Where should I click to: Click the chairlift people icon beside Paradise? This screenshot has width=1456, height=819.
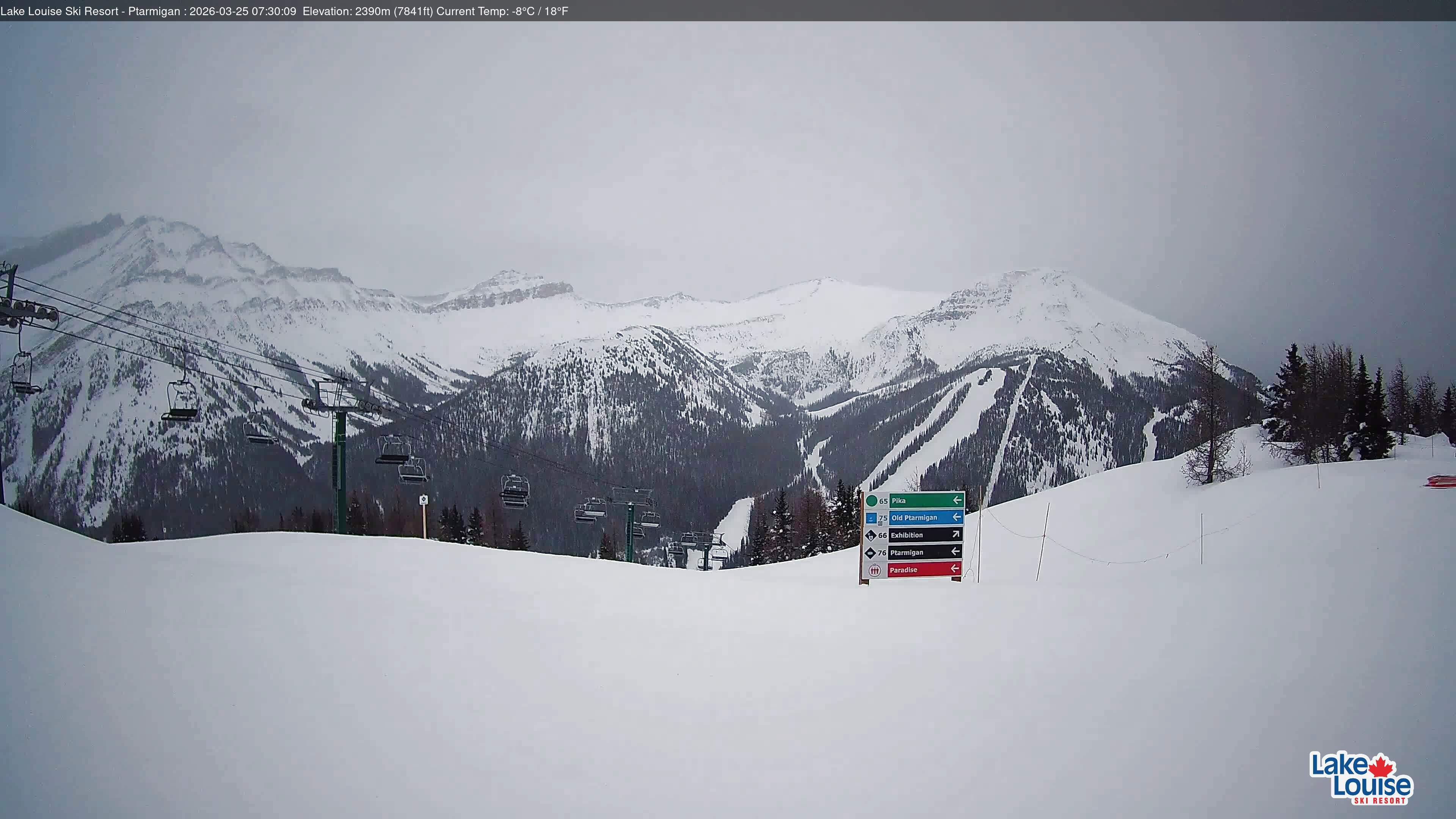(874, 571)
